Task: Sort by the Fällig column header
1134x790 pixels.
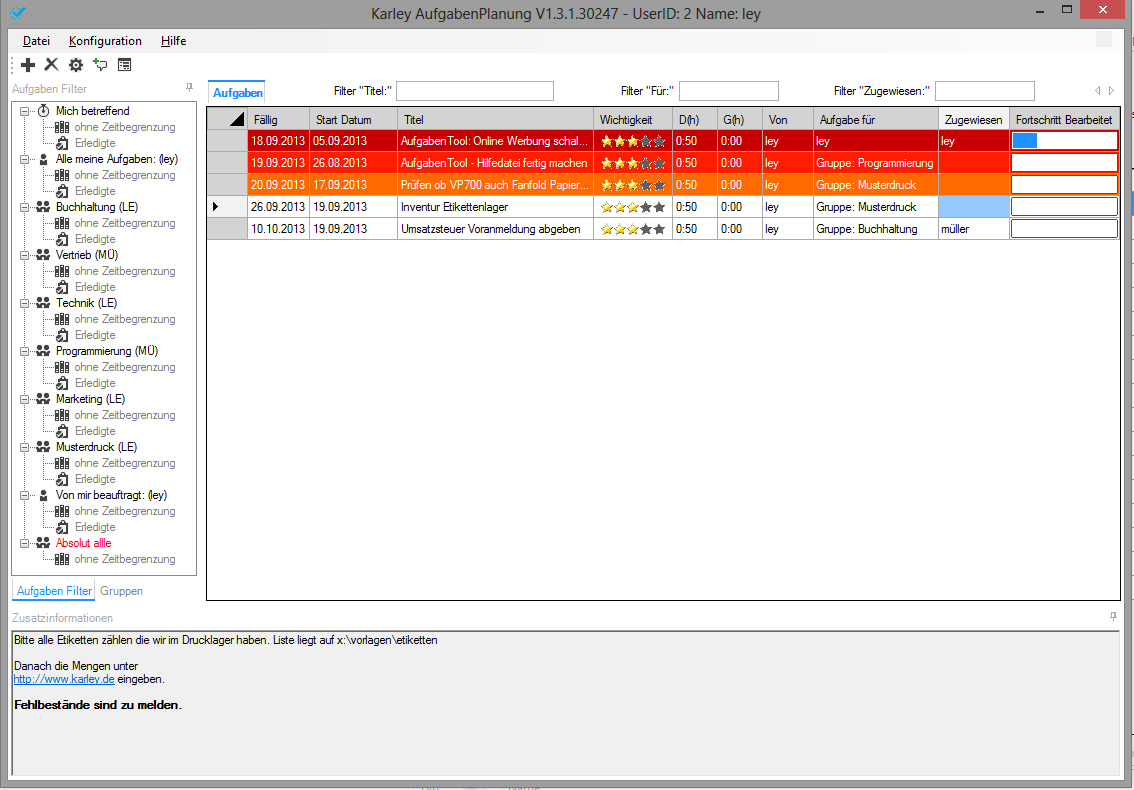Action: (278, 119)
